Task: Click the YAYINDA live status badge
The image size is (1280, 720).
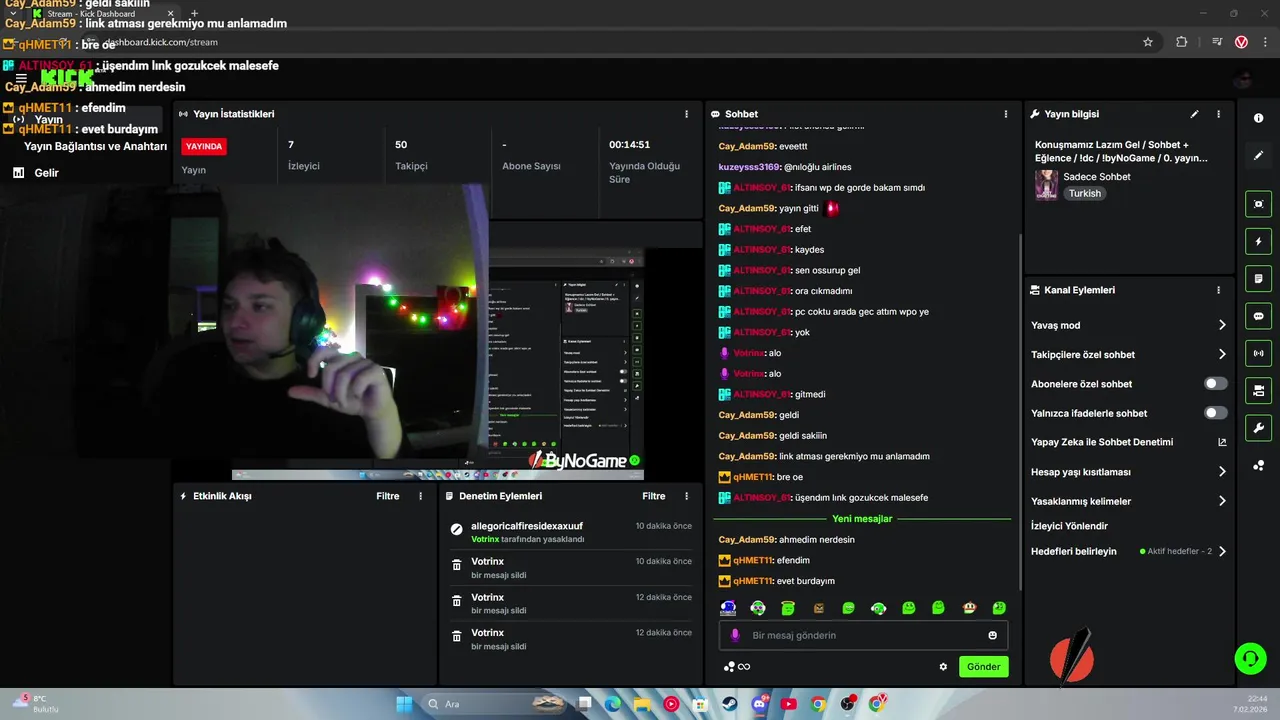Action: (204, 146)
